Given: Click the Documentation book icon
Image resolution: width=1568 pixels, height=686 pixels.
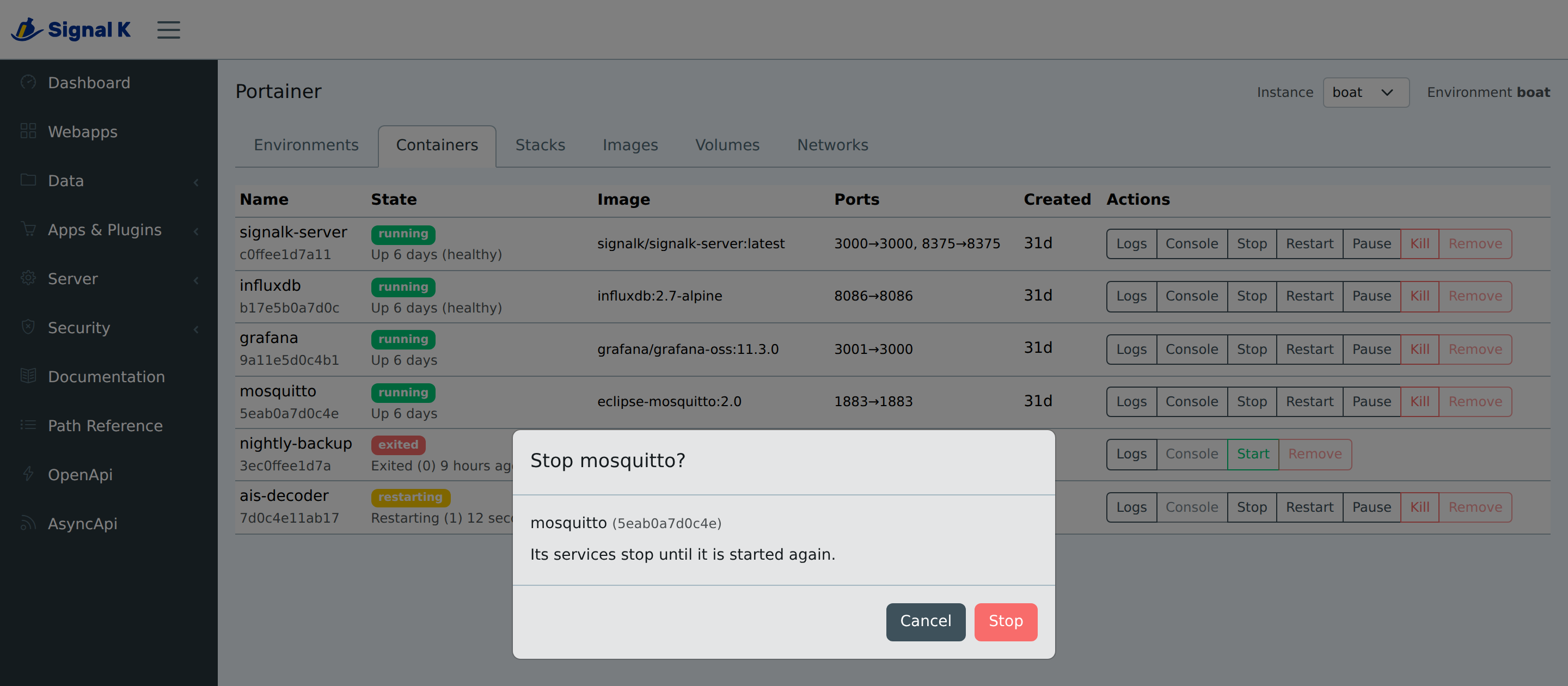Looking at the screenshot, I should [28, 376].
